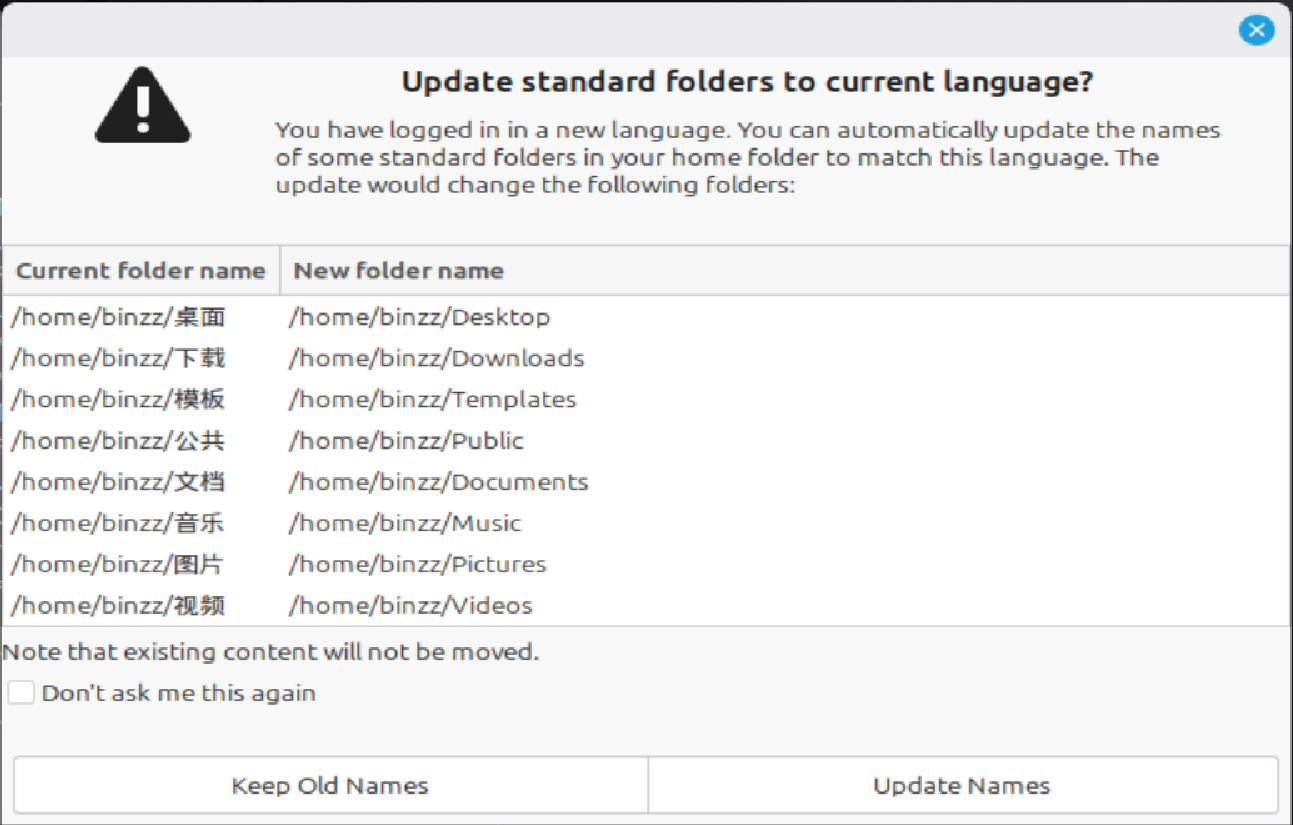Enable Don't ask me this again checkbox

click(21, 692)
